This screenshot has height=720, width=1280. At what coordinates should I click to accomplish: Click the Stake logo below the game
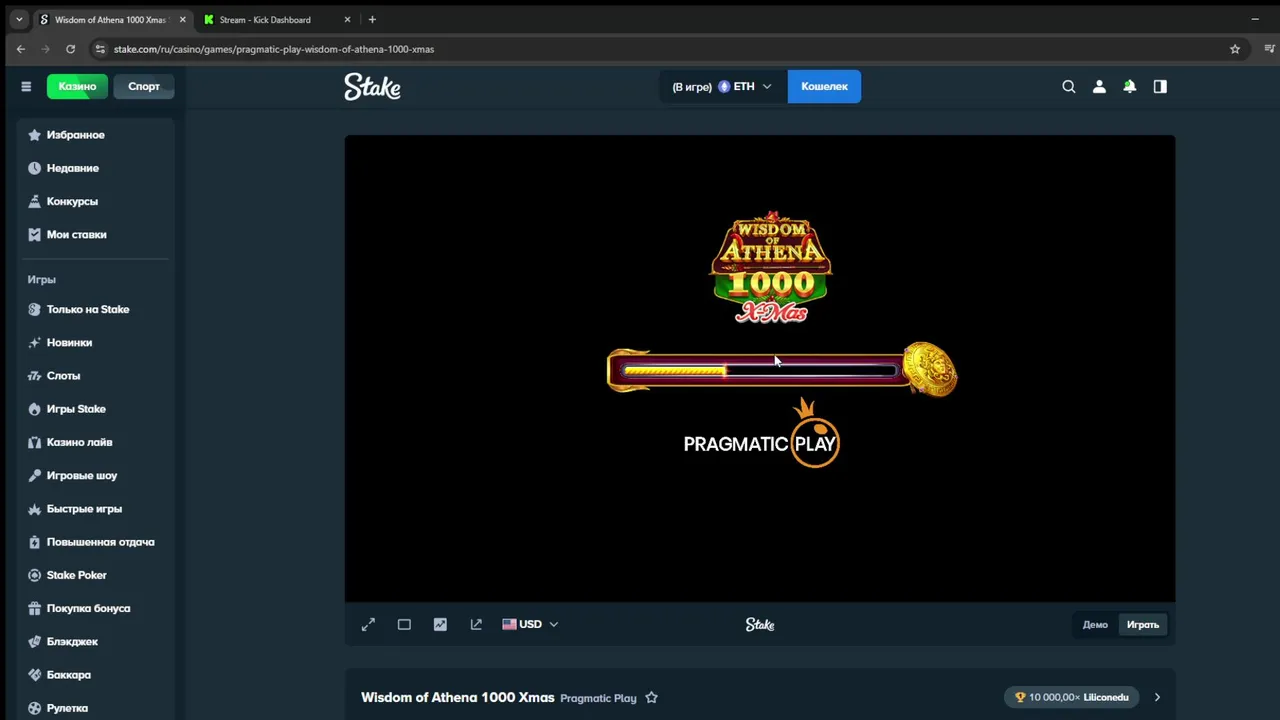(760, 624)
